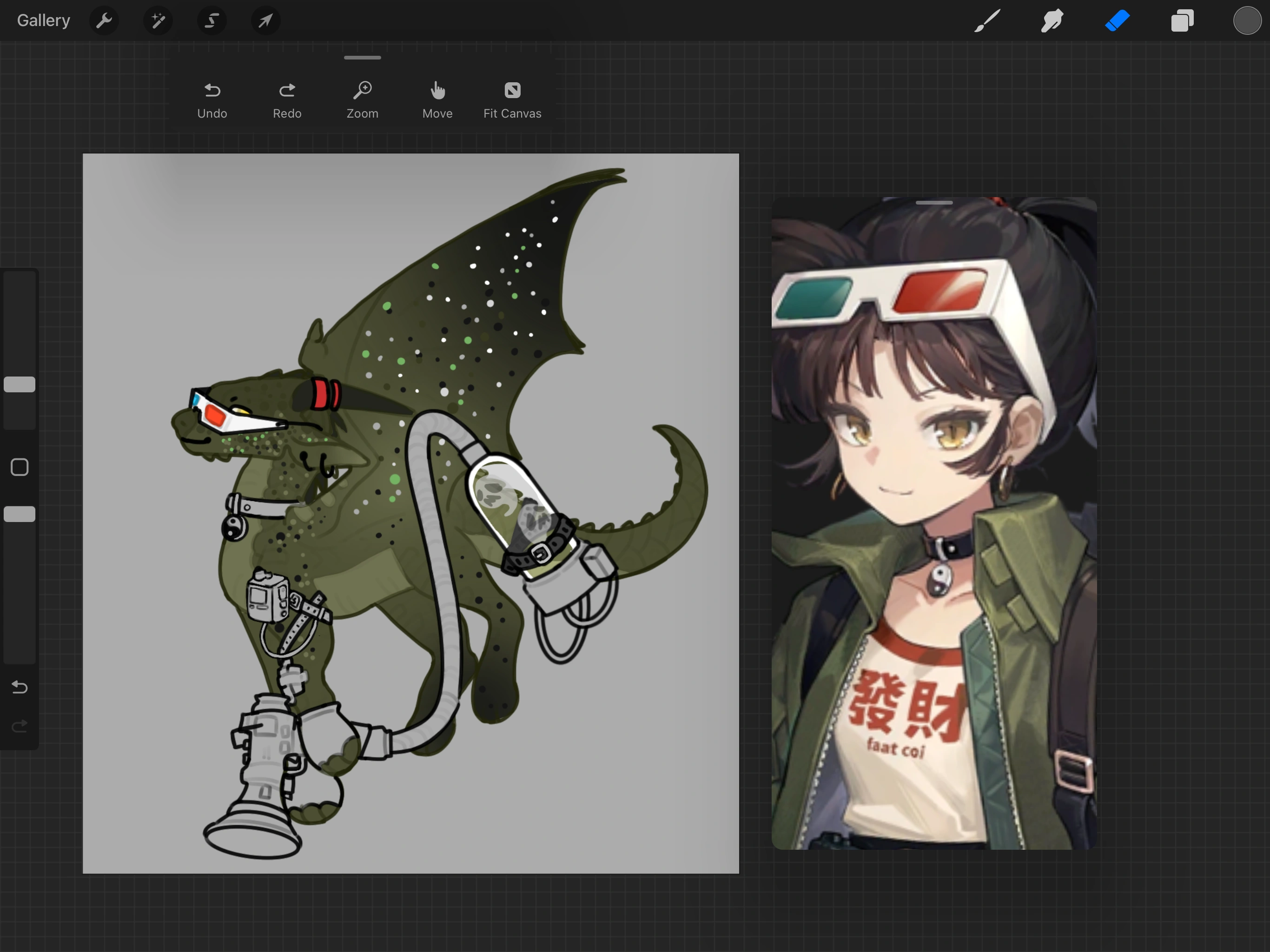
Task: Select Move in the floating panel
Action: [x=437, y=99]
